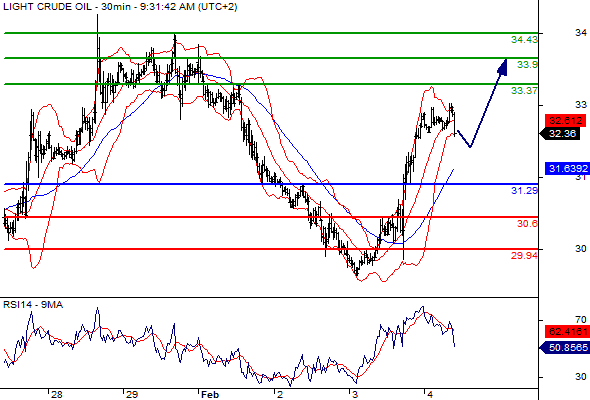Click the red 30.6 support label
This screenshot has width=590, height=400.
click(x=527, y=224)
